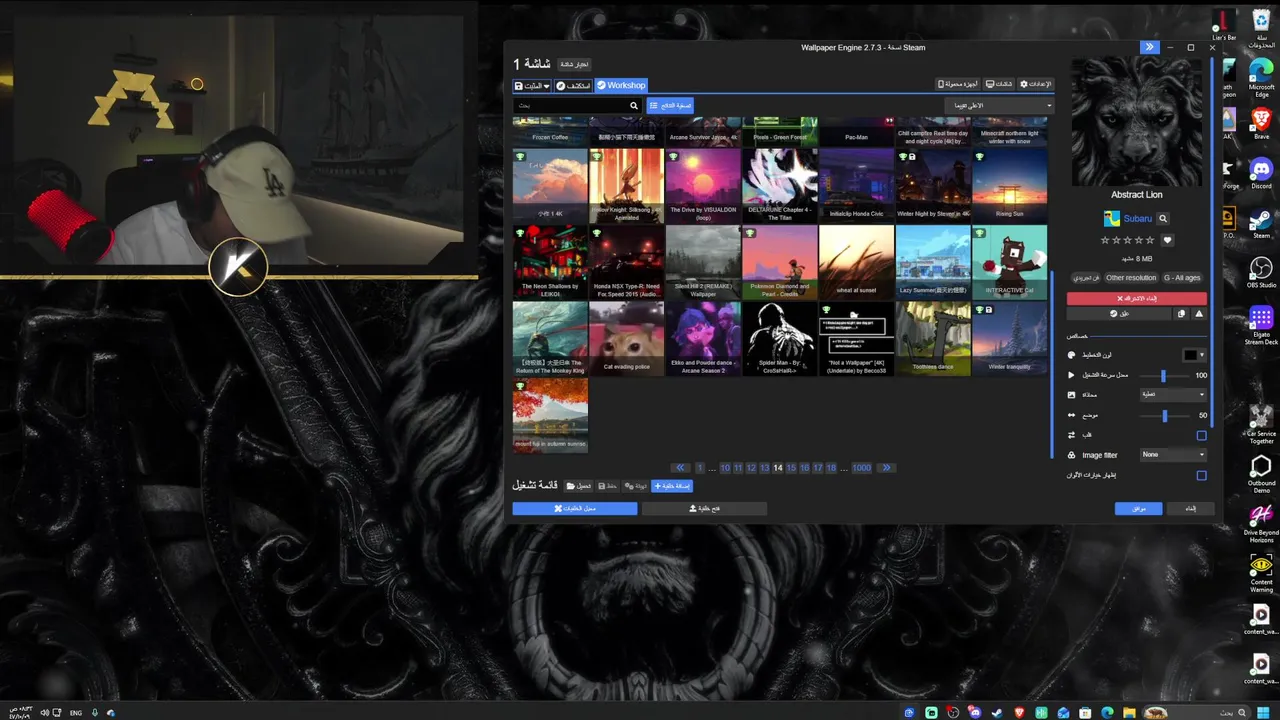
Task: Open Discord desktop shortcut
Action: pyautogui.click(x=1261, y=173)
